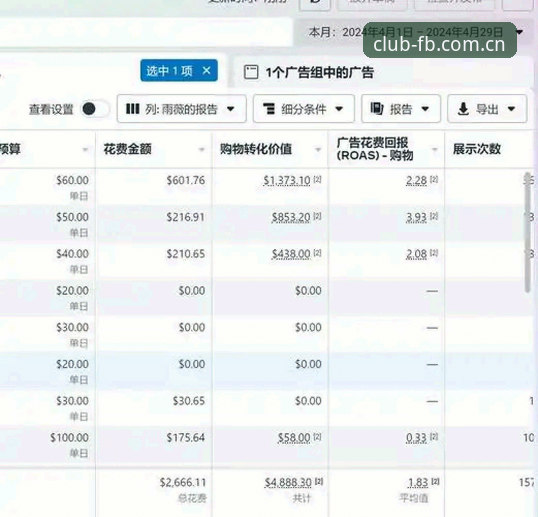Click the 2.08 ROAS value

coord(417,254)
